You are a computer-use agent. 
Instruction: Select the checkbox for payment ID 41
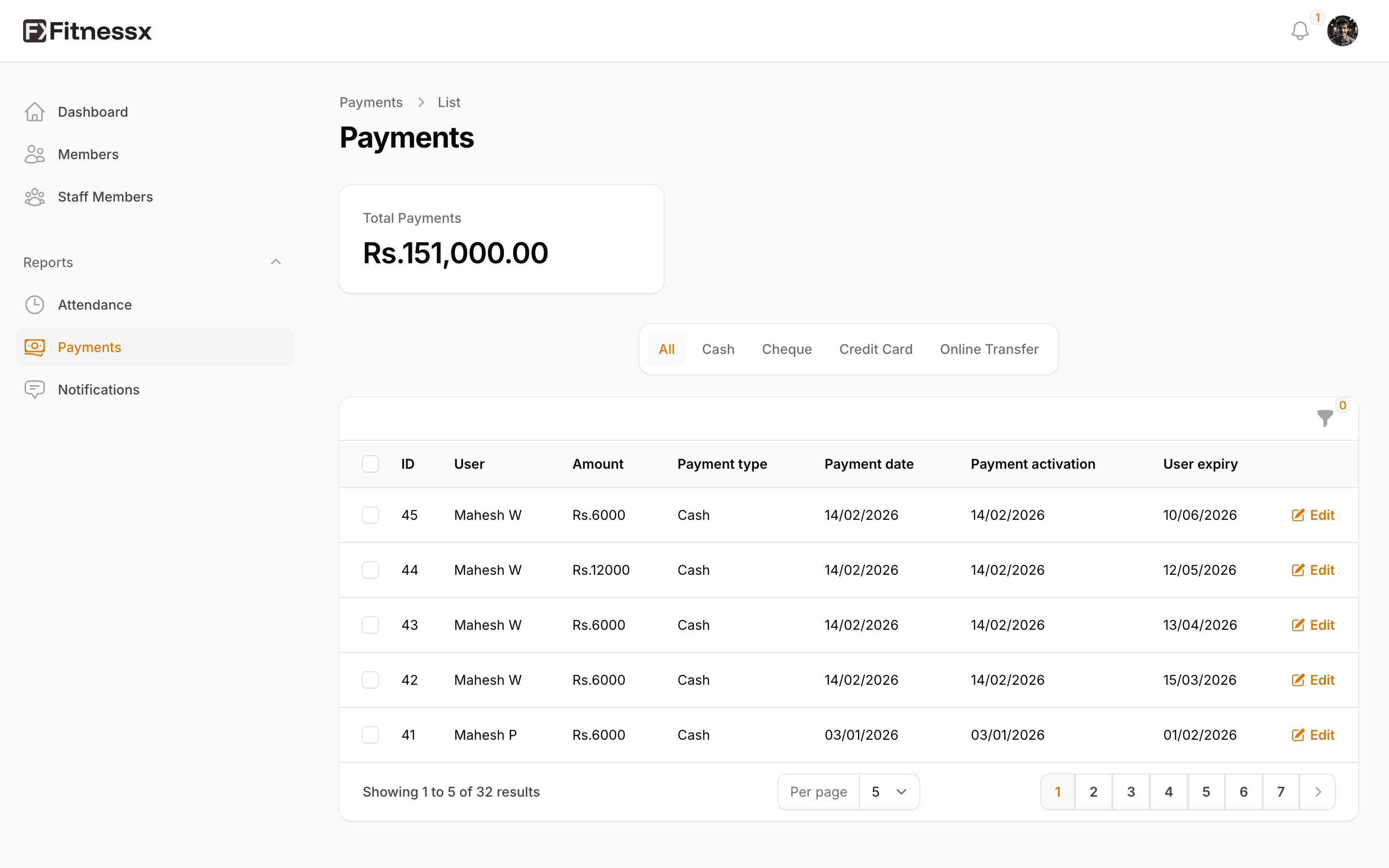pos(370,735)
